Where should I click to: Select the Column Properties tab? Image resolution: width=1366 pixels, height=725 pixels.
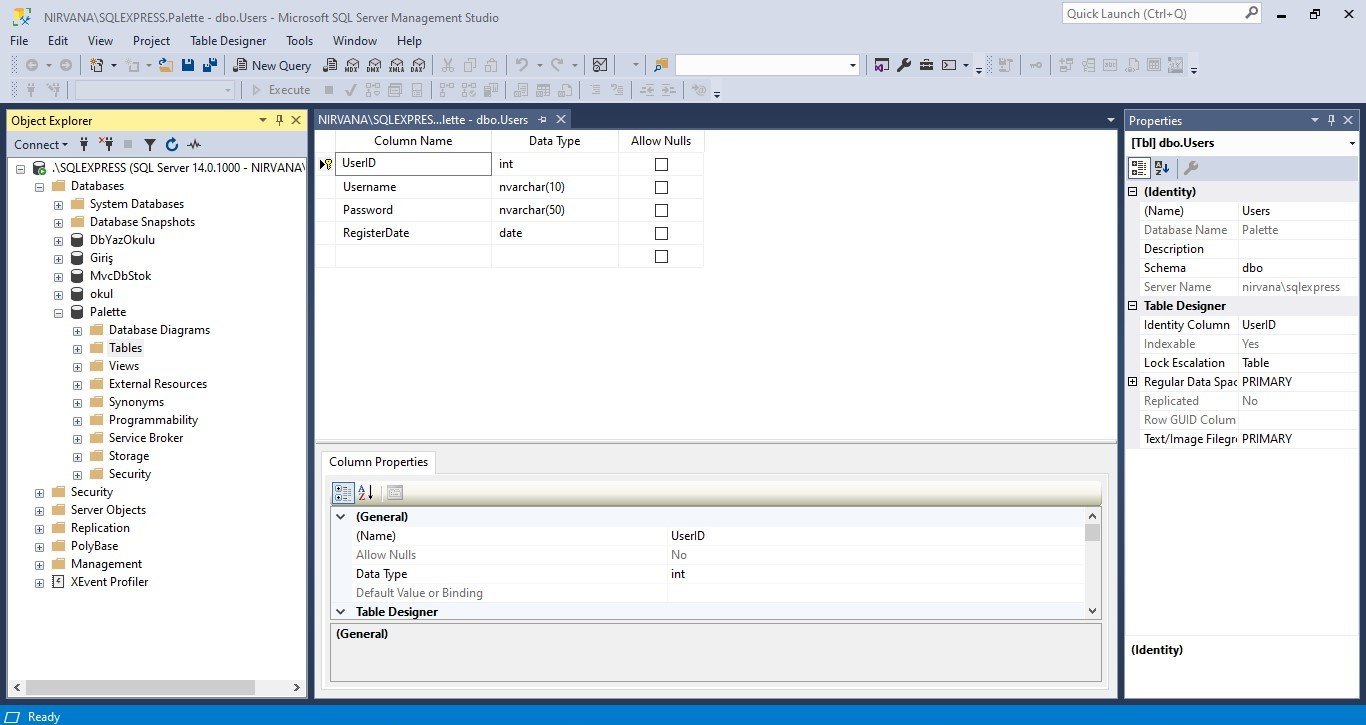click(378, 462)
